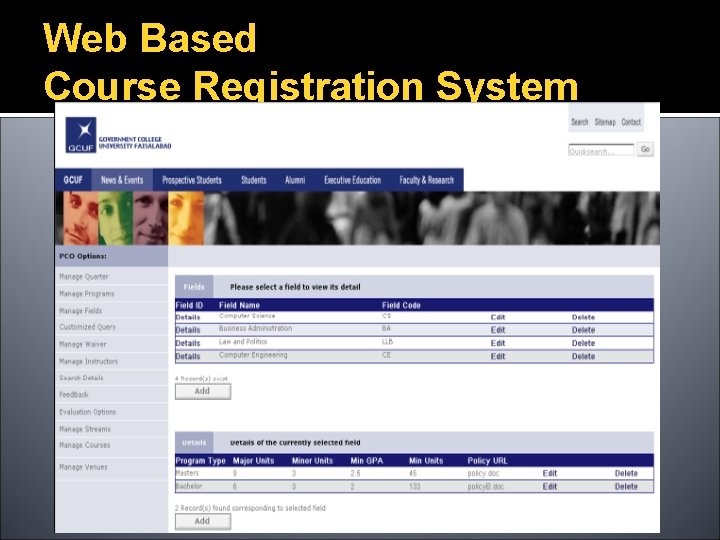The height and width of the screenshot is (540, 720).
Task: Click the Major Units column header
Action: 253,461
